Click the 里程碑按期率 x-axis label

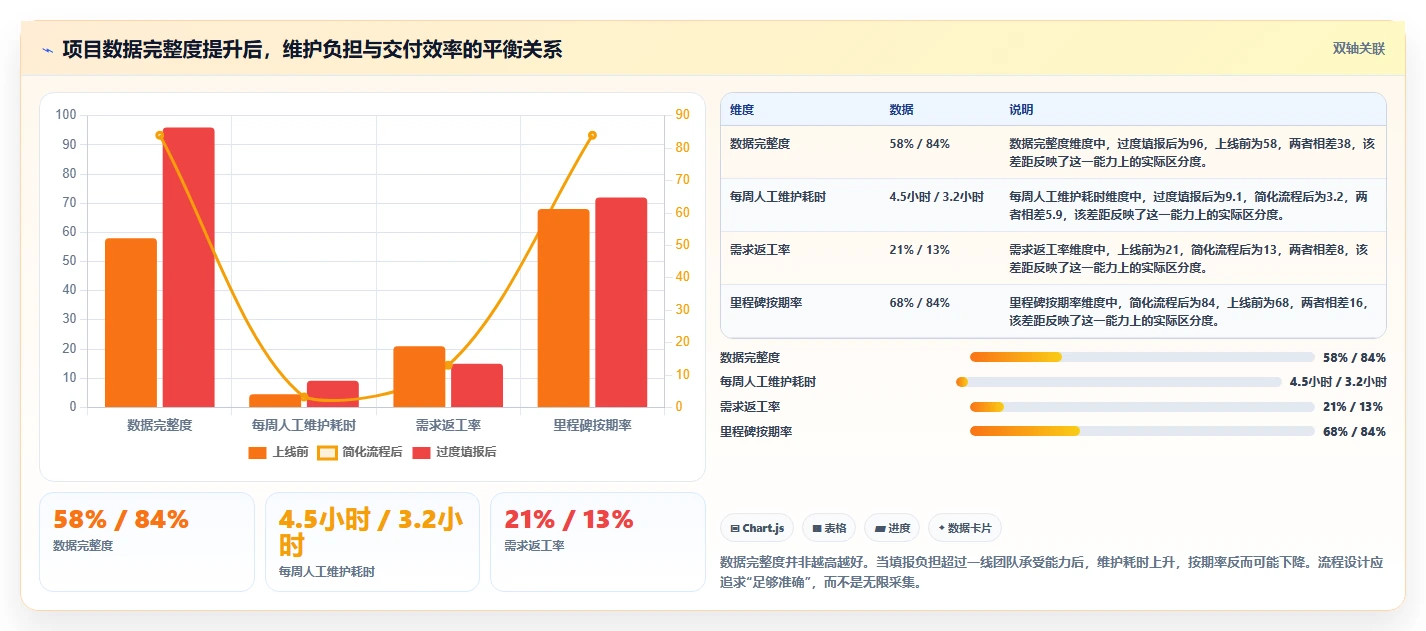(592, 425)
